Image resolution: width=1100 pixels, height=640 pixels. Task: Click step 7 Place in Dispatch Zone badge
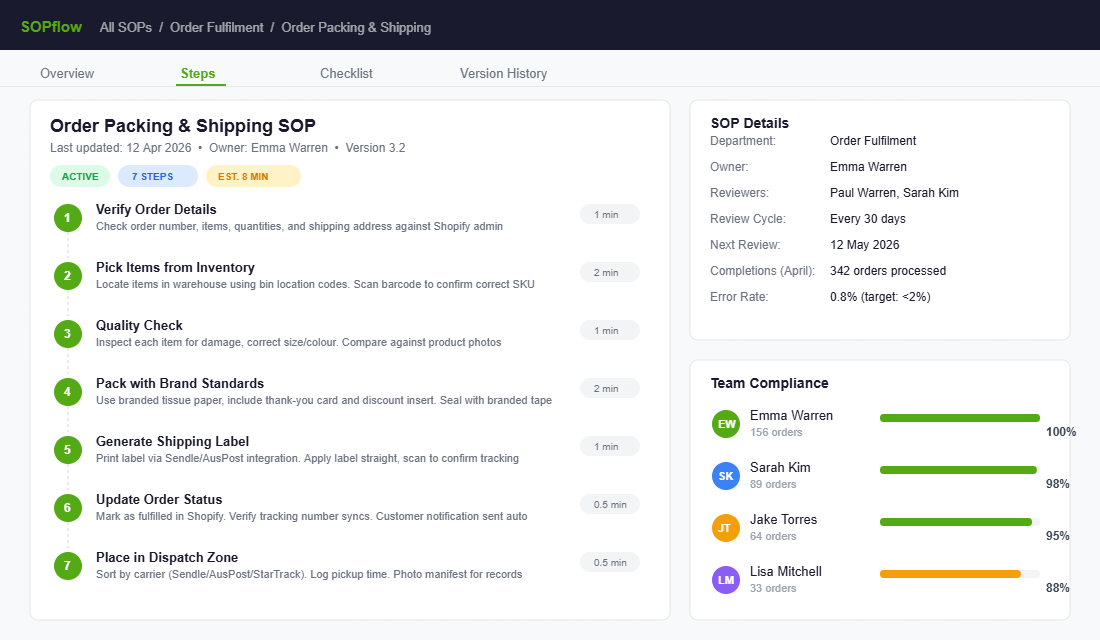(67, 565)
